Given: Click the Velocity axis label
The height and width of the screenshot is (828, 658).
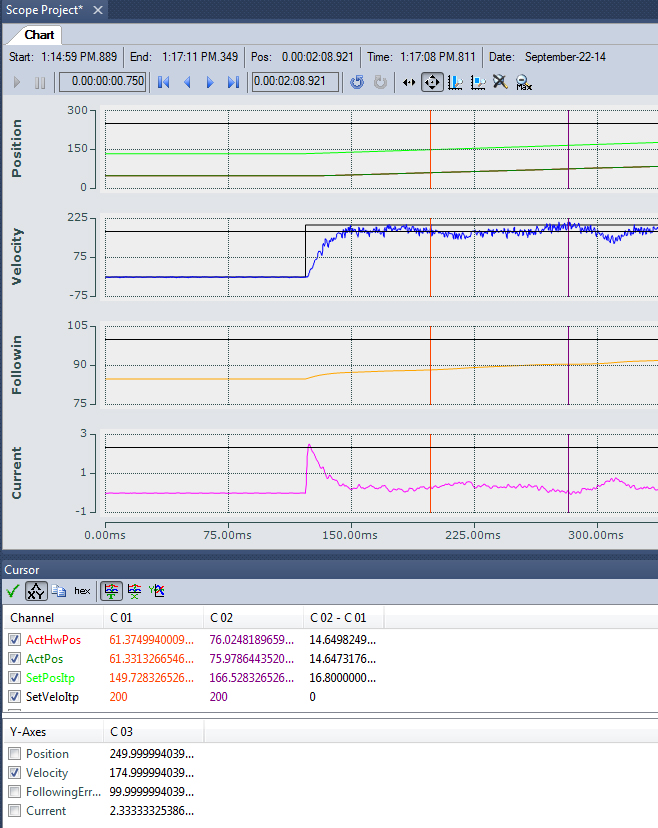Looking at the screenshot, I should (x=17, y=257).
